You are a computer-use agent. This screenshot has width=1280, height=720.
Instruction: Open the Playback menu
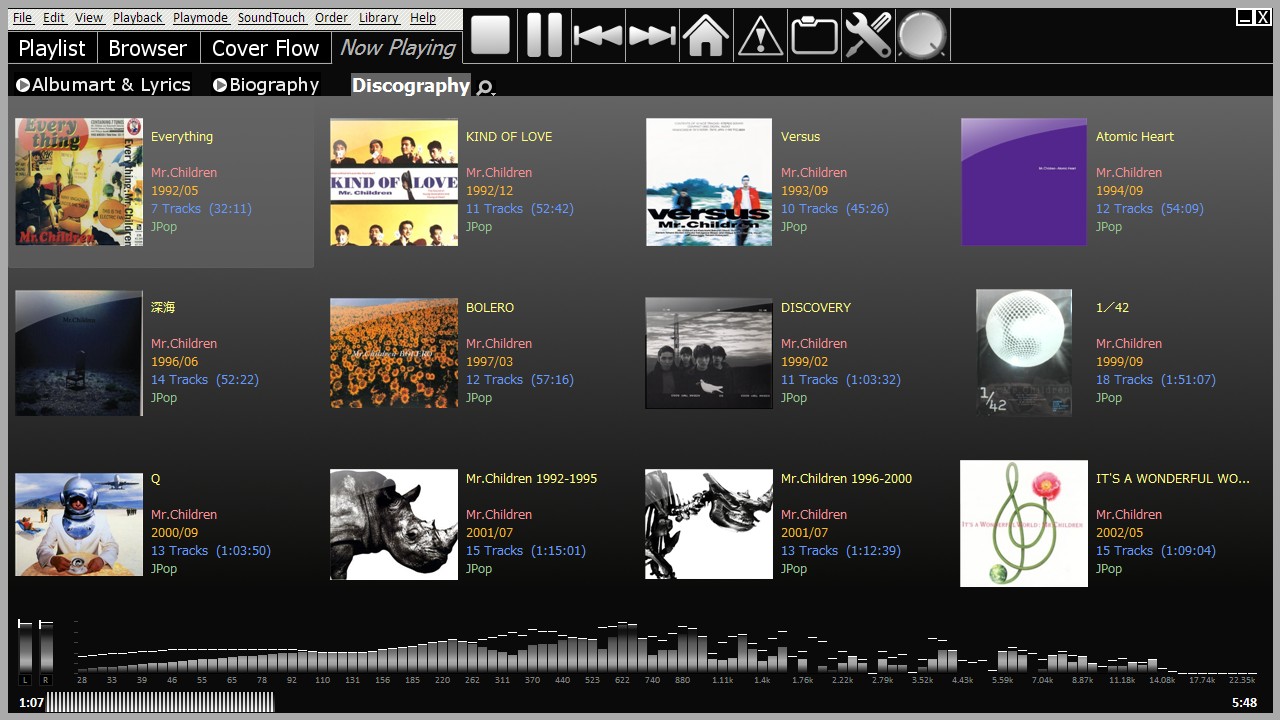tap(138, 18)
